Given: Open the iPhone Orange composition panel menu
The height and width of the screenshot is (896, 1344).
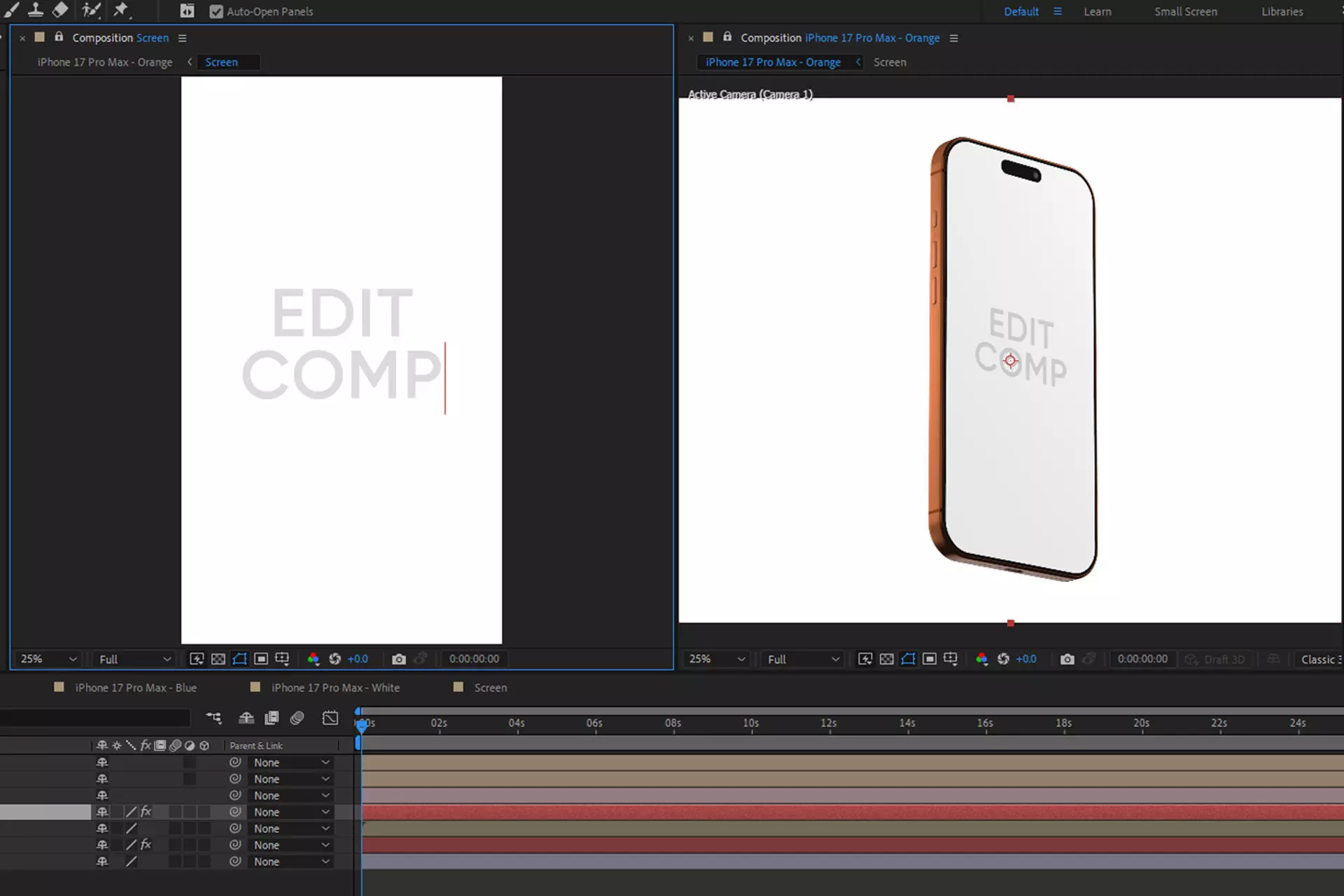Looking at the screenshot, I should (953, 38).
